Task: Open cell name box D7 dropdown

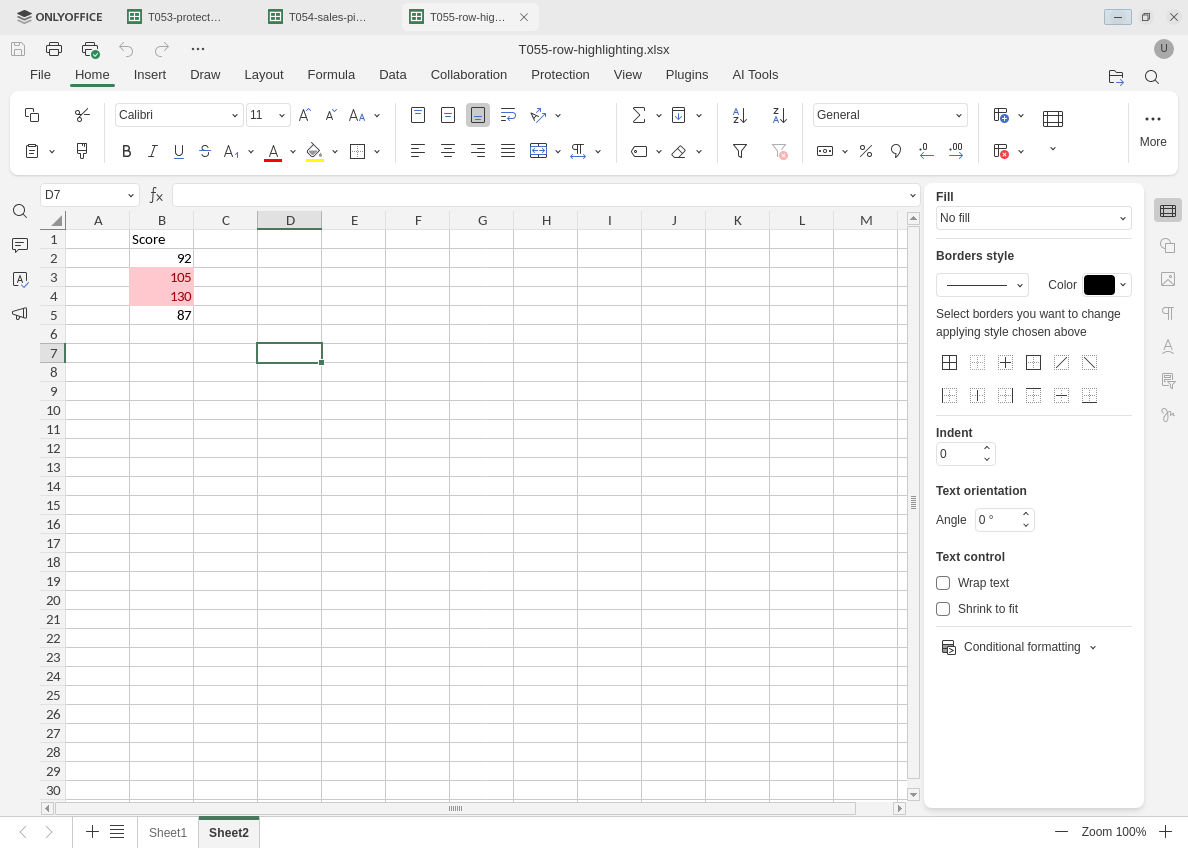Action: pos(130,196)
